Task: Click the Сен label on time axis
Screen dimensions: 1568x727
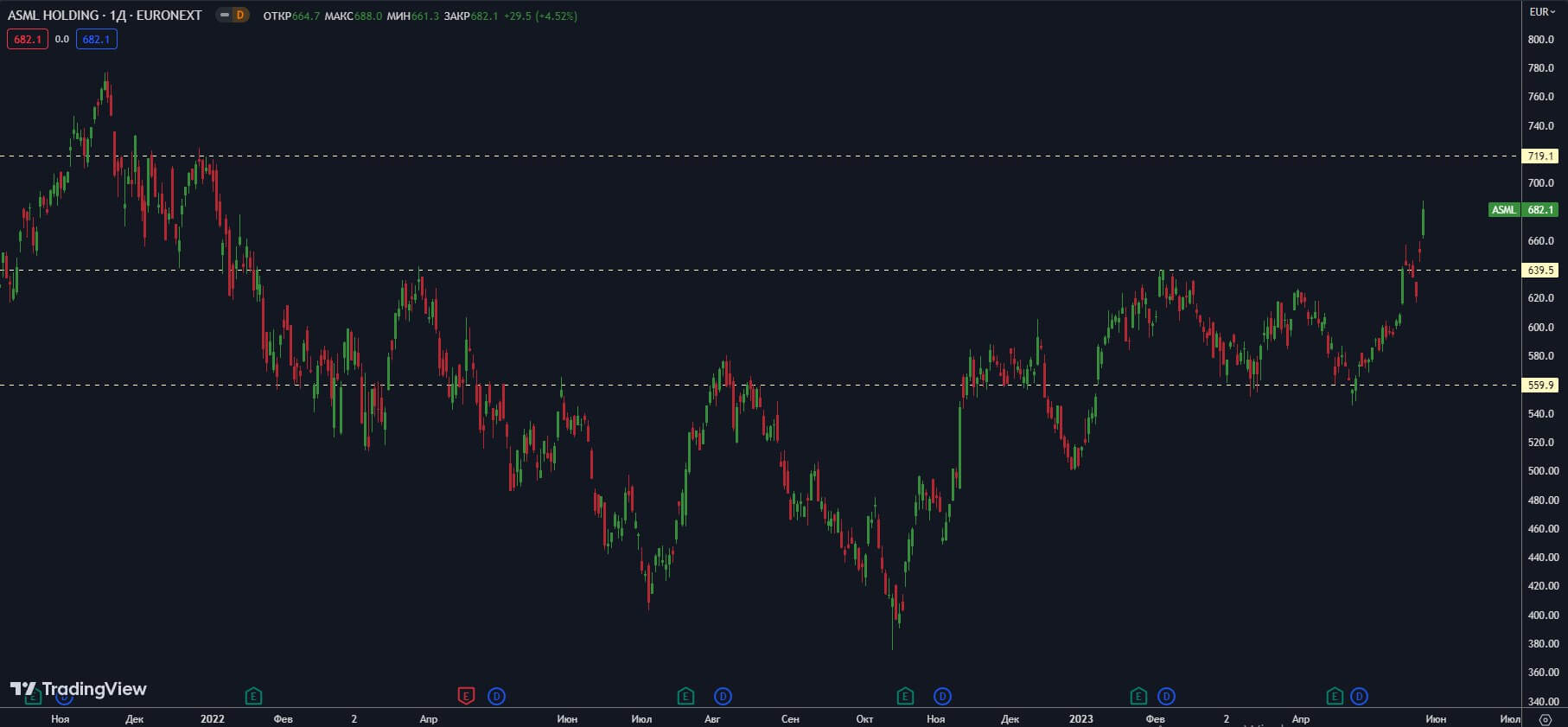Action: pyautogui.click(x=790, y=719)
